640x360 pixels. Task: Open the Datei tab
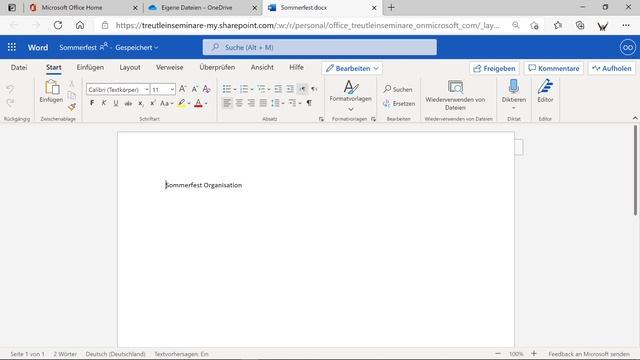[19, 67]
